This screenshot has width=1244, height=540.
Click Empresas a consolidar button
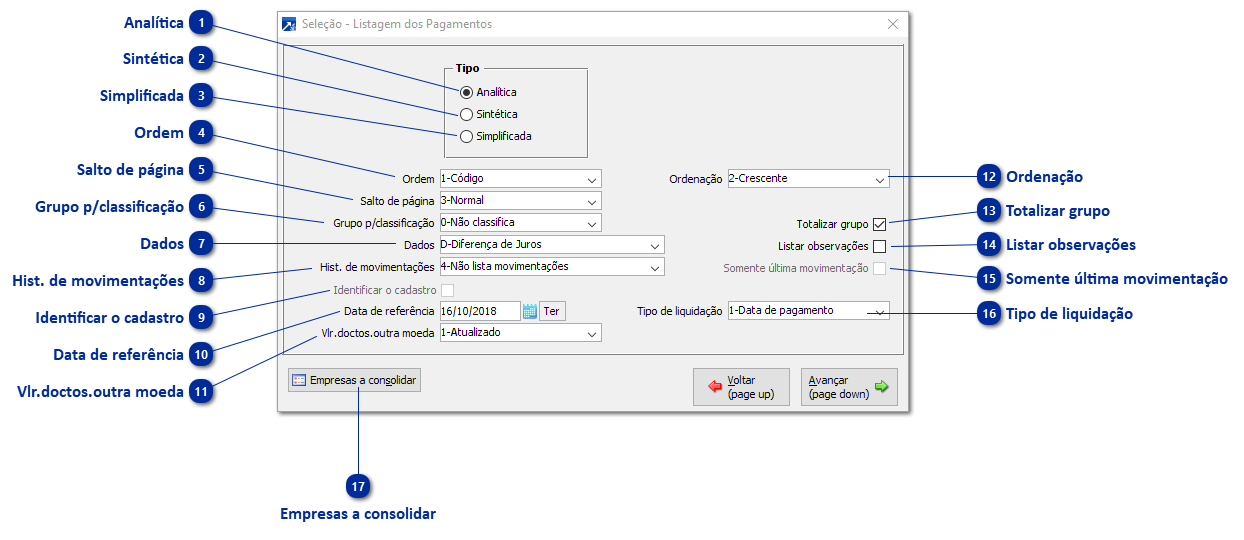[x=354, y=380]
